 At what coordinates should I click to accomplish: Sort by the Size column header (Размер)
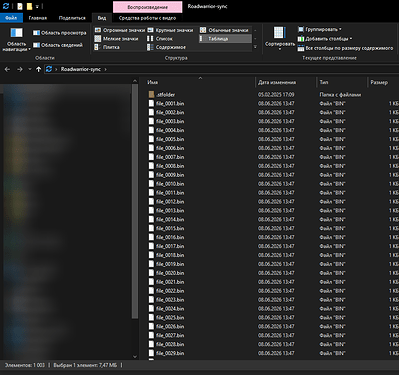(x=383, y=82)
